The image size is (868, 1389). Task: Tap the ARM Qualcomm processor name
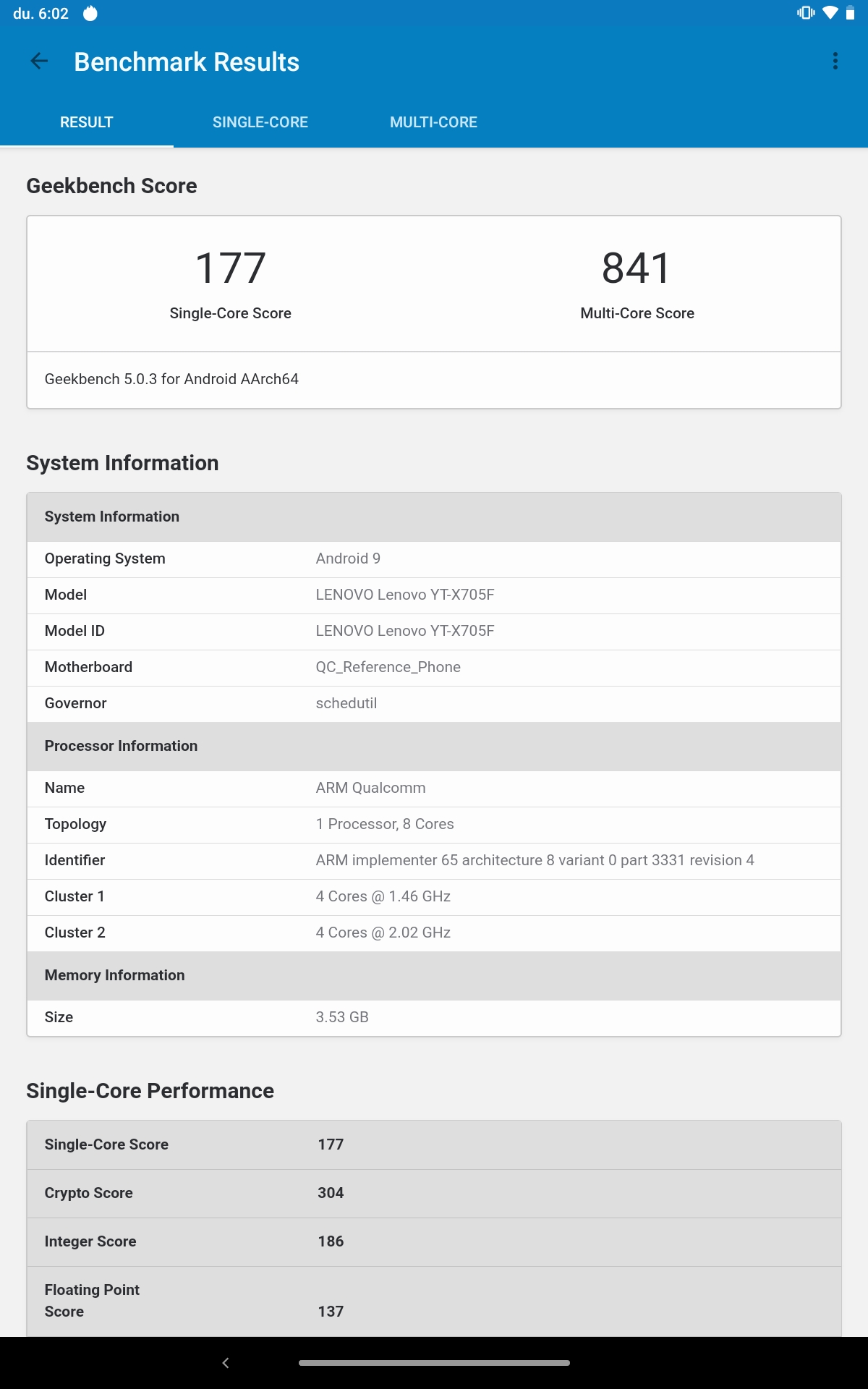(x=370, y=788)
